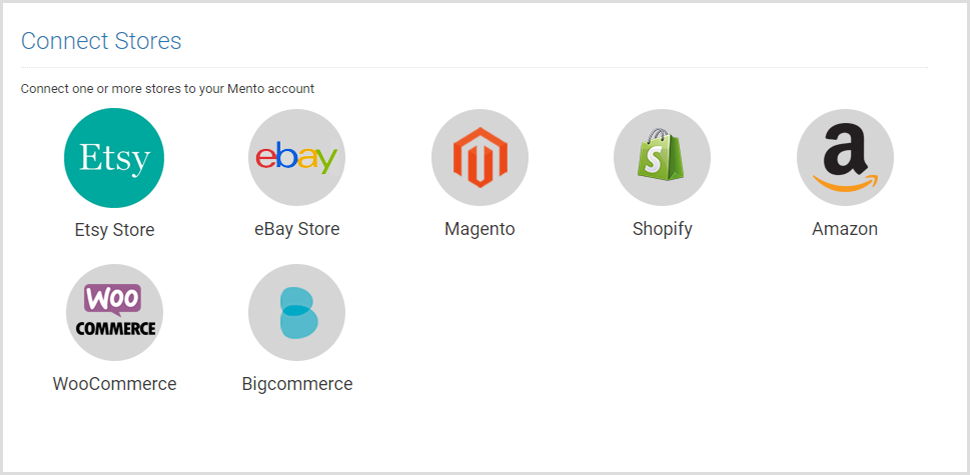Choose the orange Magento logo icon
Image resolution: width=970 pixels, height=475 pixels.
pyautogui.click(x=480, y=158)
